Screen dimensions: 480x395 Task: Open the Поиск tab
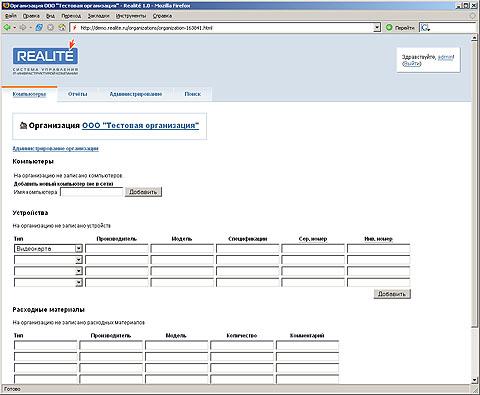click(193, 94)
